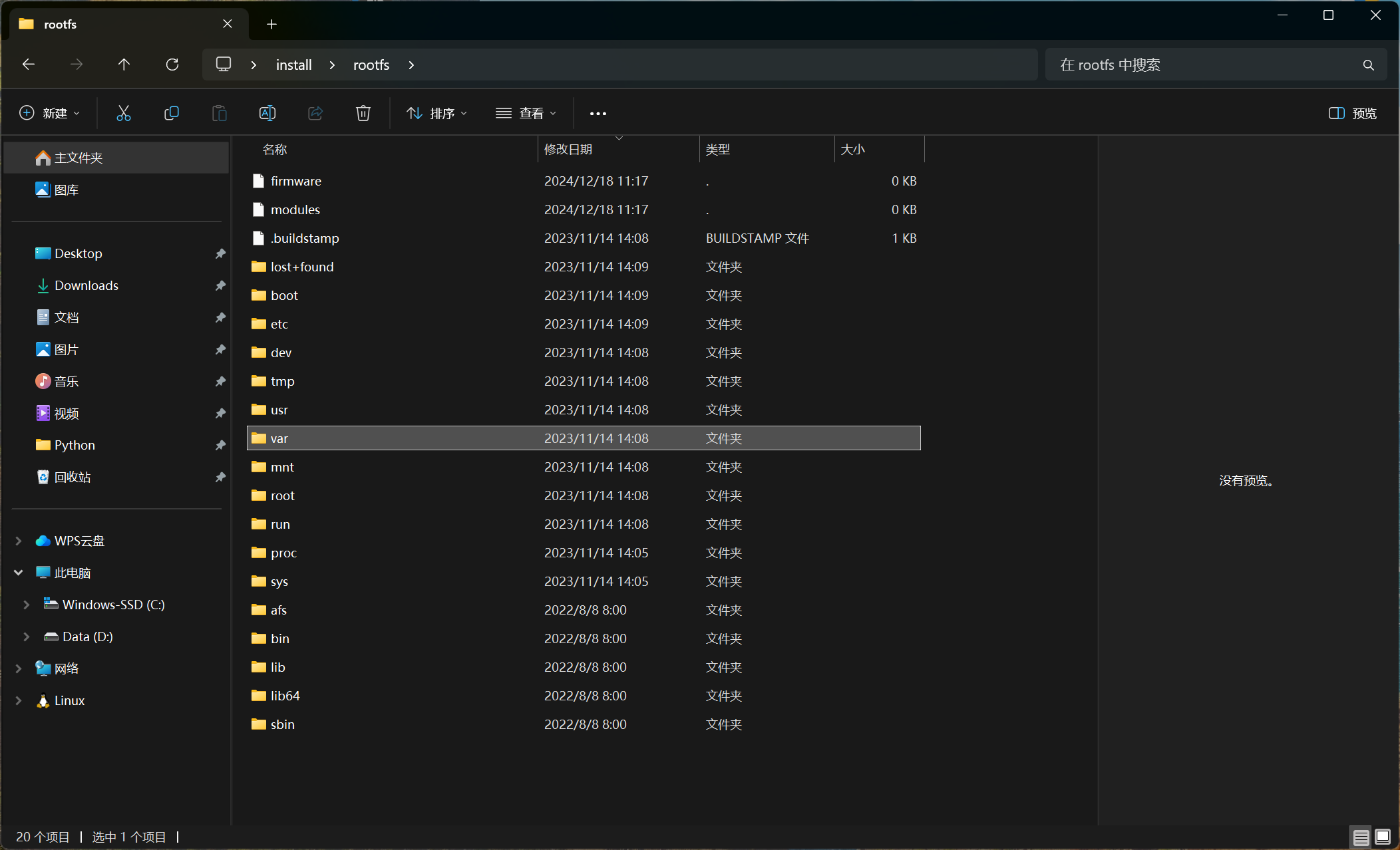Viewport: 1400px width, 850px height.
Task: Click the This PC monitor icon in address bar
Action: pos(224,65)
